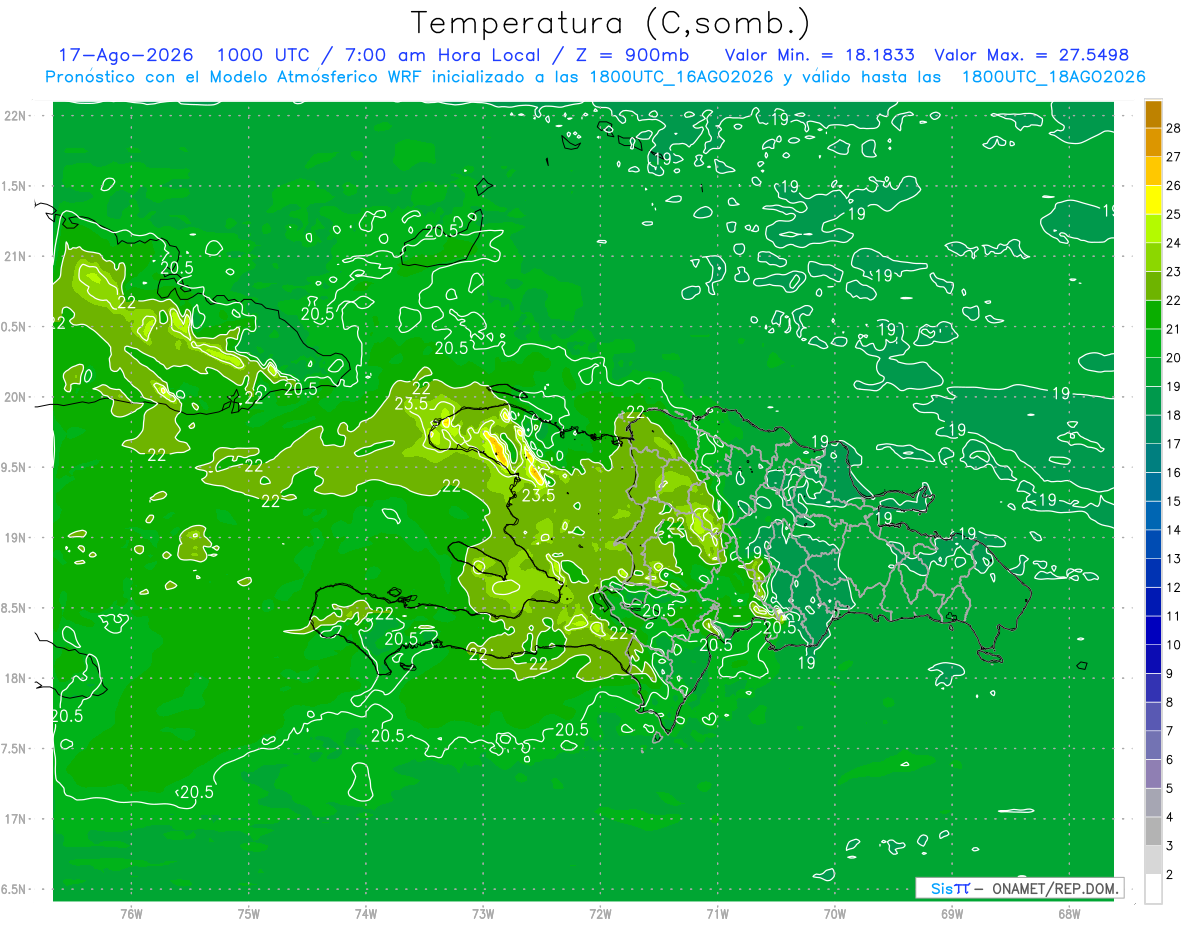The height and width of the screenshot is (927, 1200).
Task: Click the "75W" longitude axis label
Action: (x=248, y=913)
